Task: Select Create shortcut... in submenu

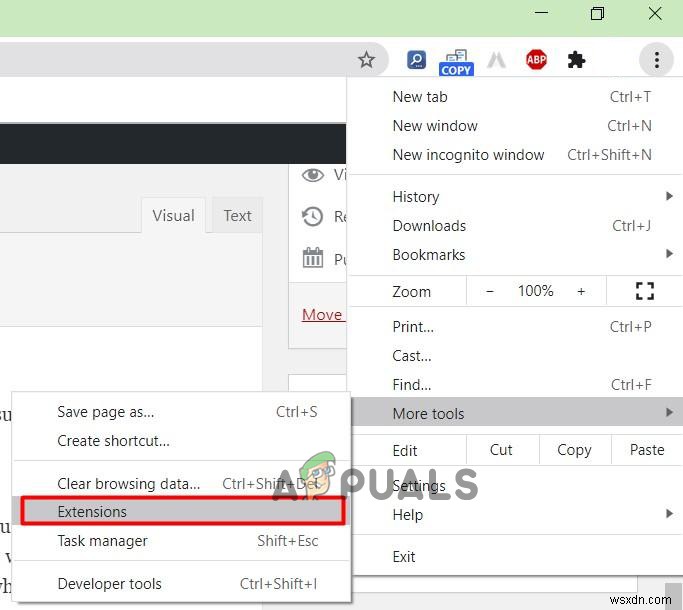Action: 182,441
